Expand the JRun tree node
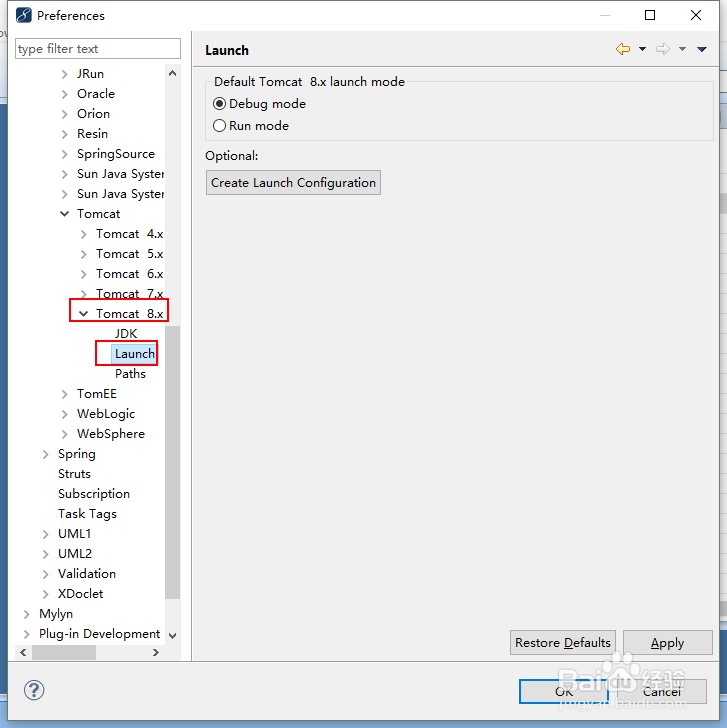The height and width of the screenshot is (728, 727). (65, 74)
